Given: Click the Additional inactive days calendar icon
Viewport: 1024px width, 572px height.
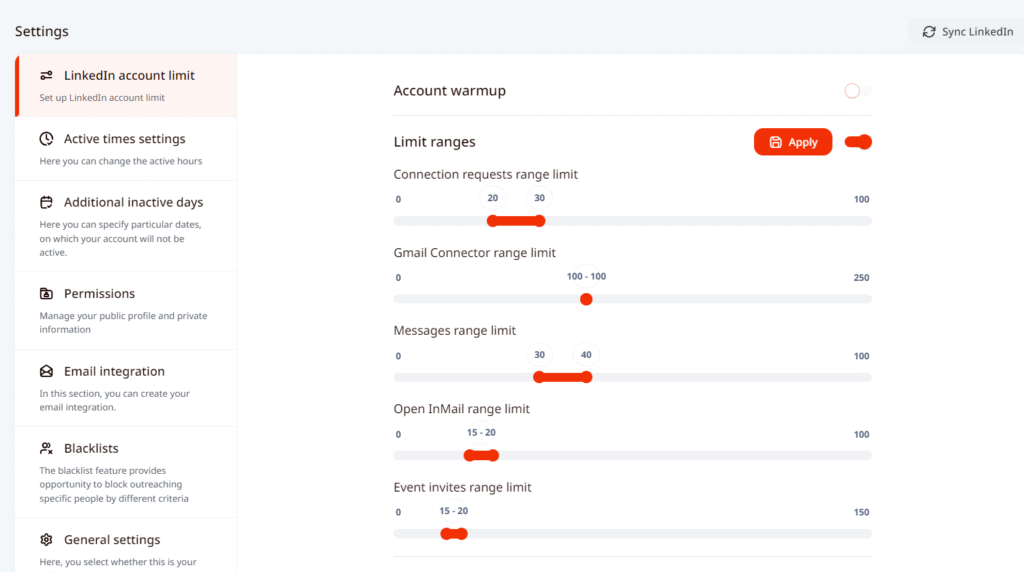Looking at the screenshot, I should [46, 202].
